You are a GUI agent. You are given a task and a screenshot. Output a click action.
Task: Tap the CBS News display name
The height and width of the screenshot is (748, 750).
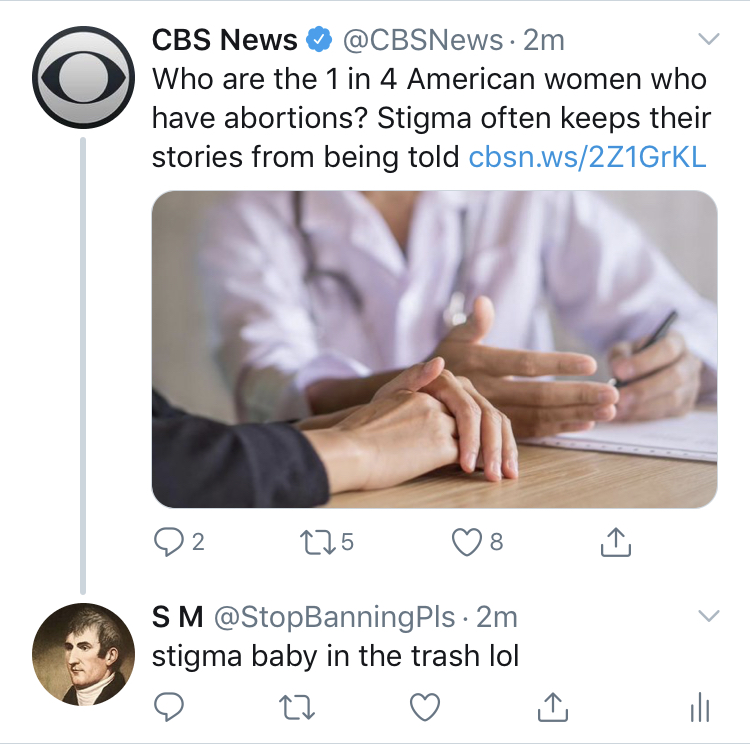click(x=225, y=40)
